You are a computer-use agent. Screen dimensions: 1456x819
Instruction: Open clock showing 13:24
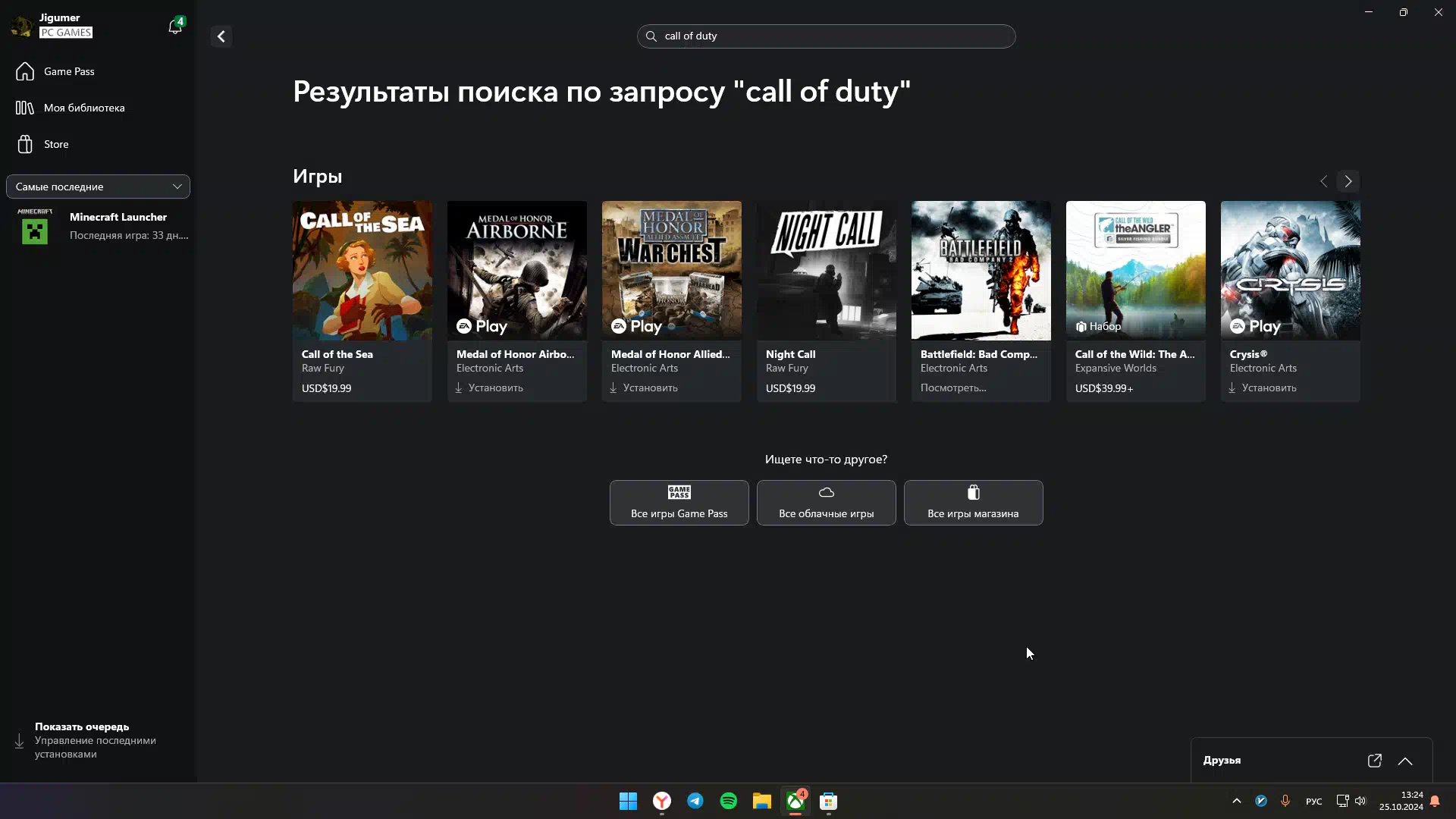1401,801
